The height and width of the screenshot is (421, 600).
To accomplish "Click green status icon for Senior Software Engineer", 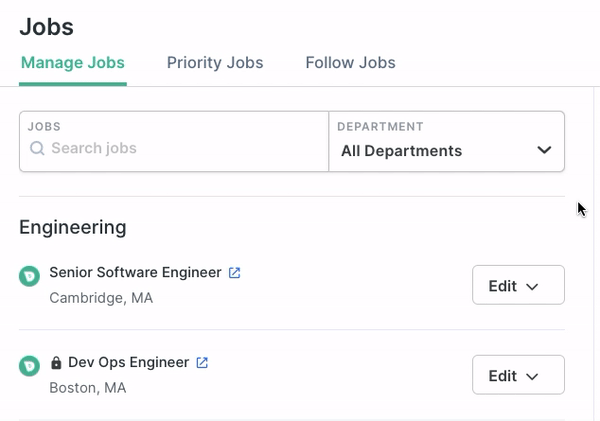I will click(29, 276).
